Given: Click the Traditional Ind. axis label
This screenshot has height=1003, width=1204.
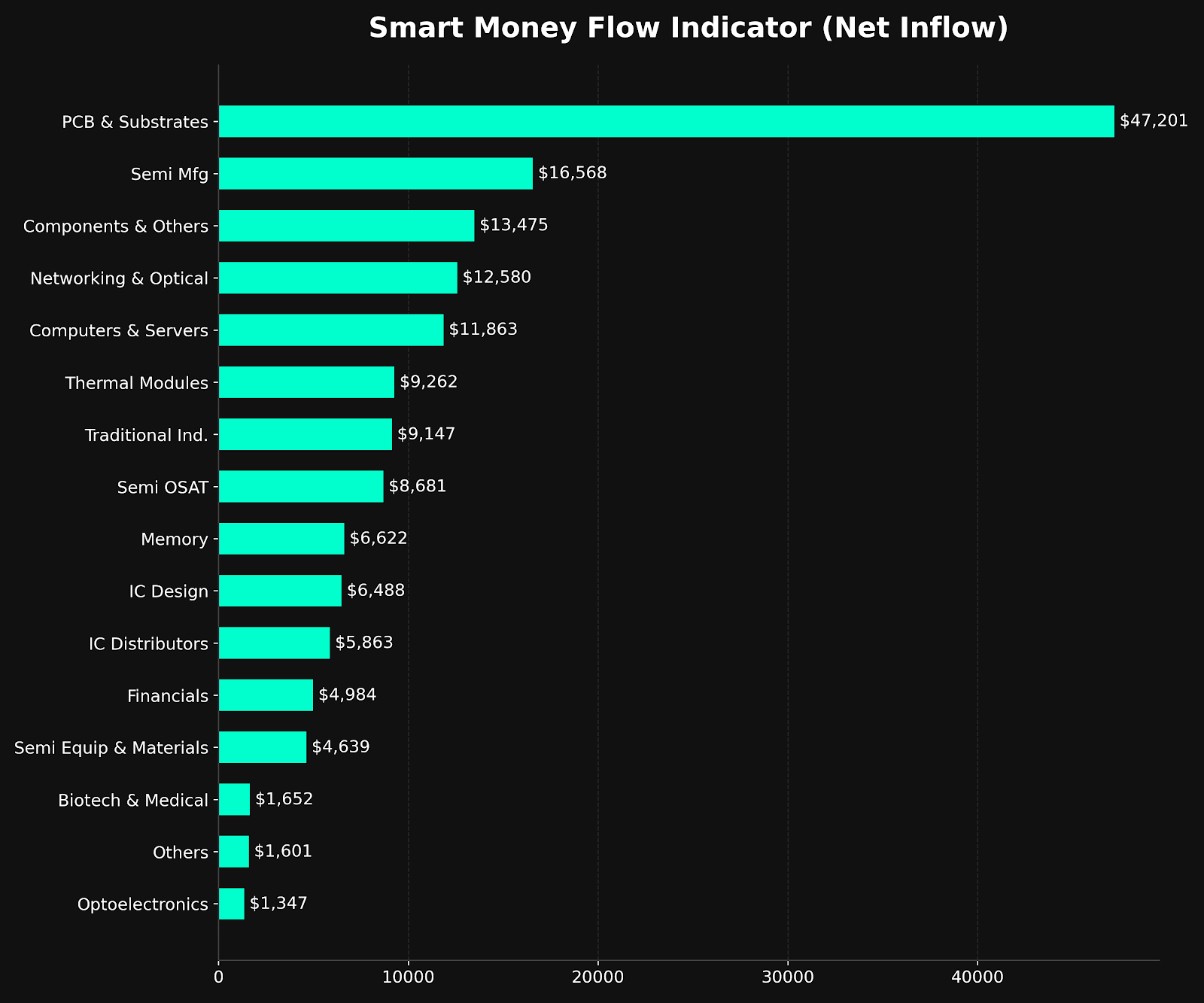Looking at the screenshot, I should tap(146, 435).
